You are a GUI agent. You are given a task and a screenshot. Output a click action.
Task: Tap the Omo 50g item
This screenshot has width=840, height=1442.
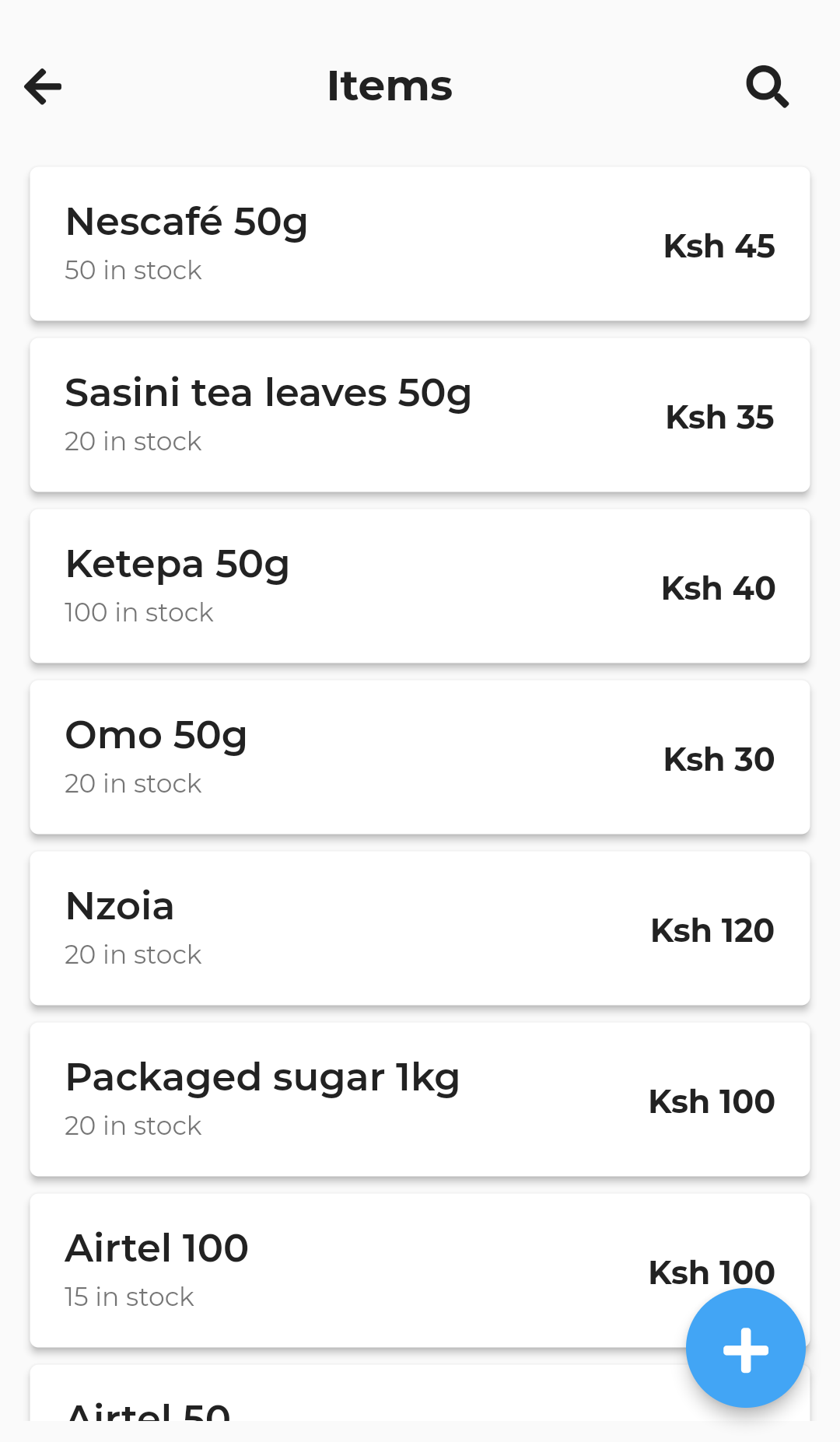[x=420, y=757]
